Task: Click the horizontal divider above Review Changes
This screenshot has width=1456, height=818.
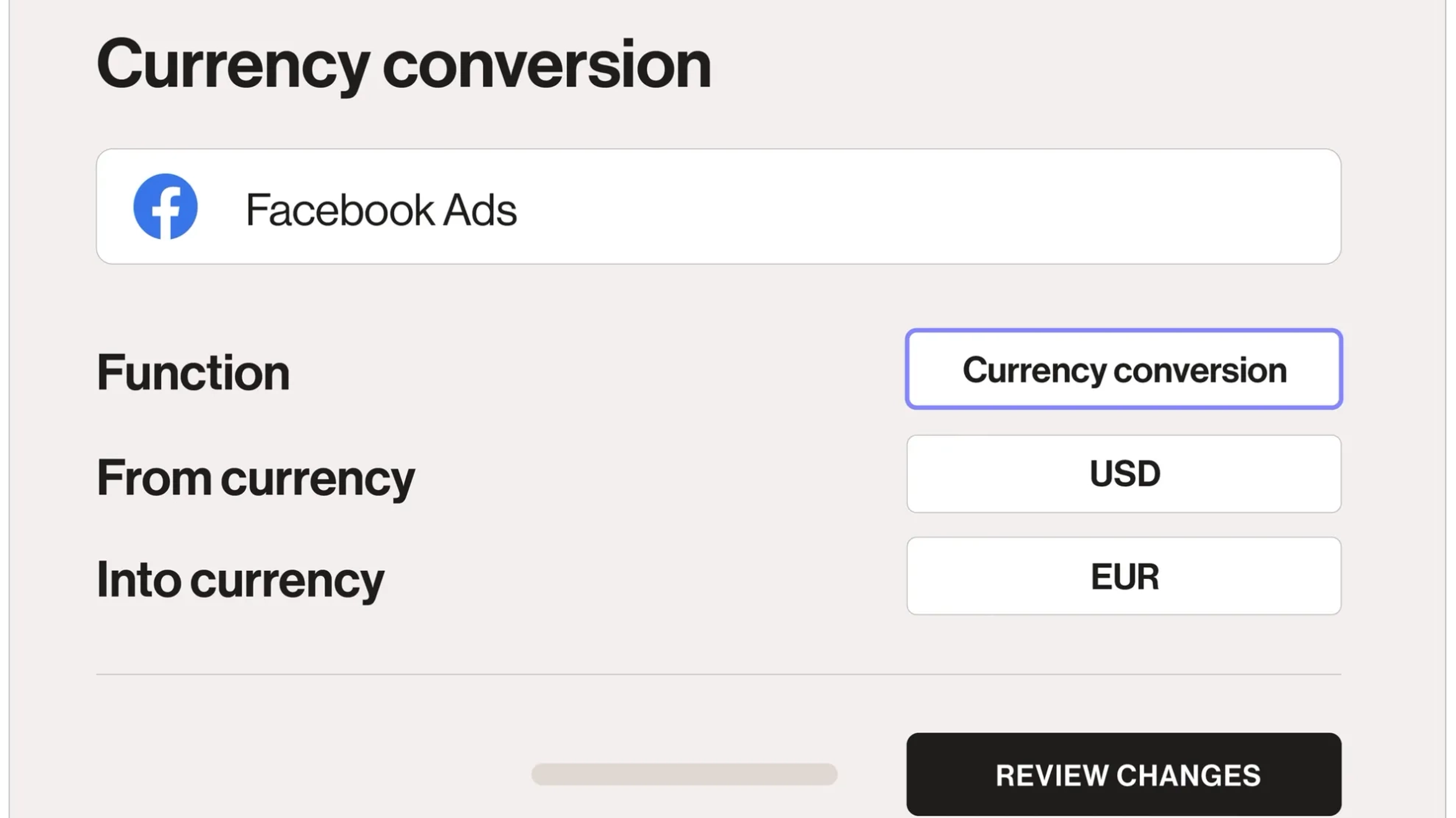Action: pyautogui.click(x=718, y=674)
